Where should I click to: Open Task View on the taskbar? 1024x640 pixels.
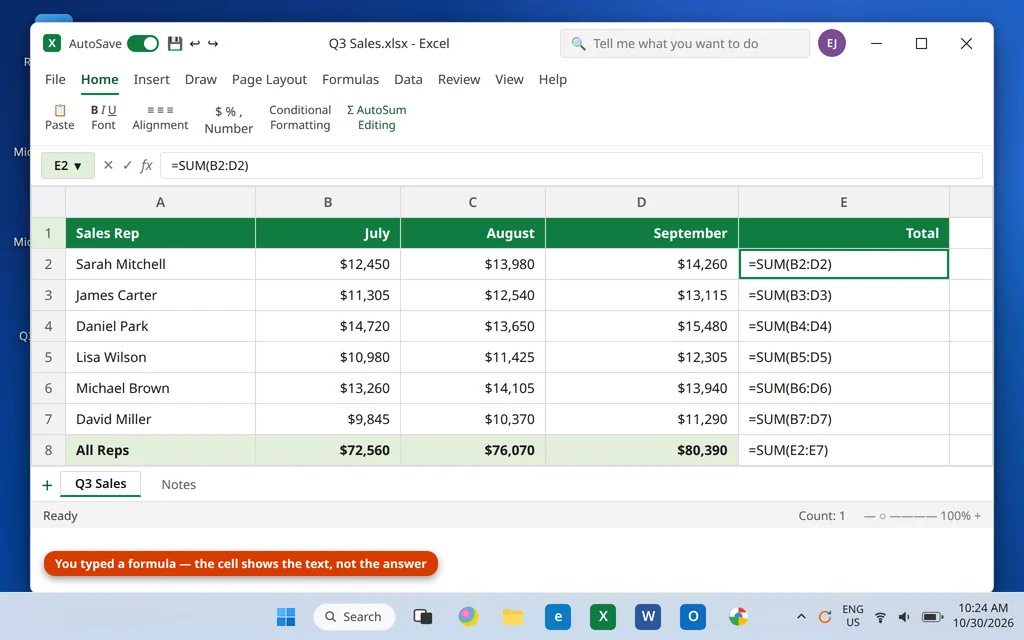pyautogui.click(x=423, y=616)
